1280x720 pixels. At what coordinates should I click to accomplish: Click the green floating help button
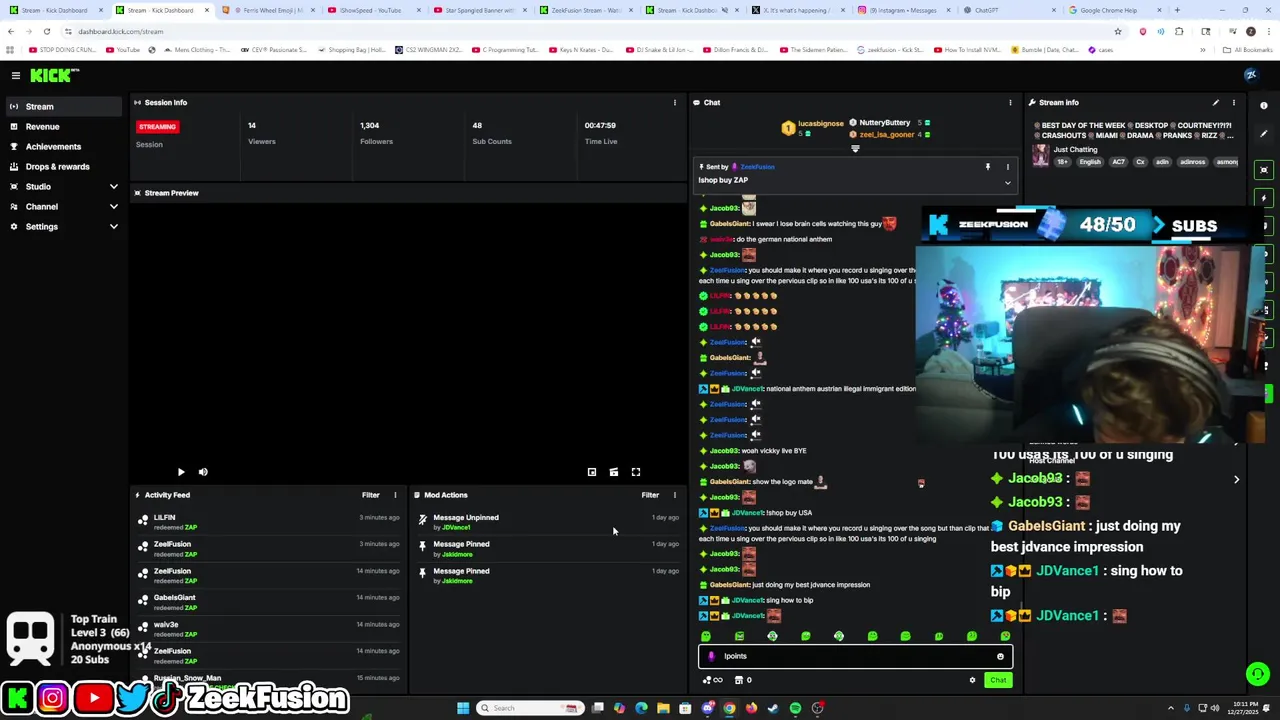[1258, 675]
